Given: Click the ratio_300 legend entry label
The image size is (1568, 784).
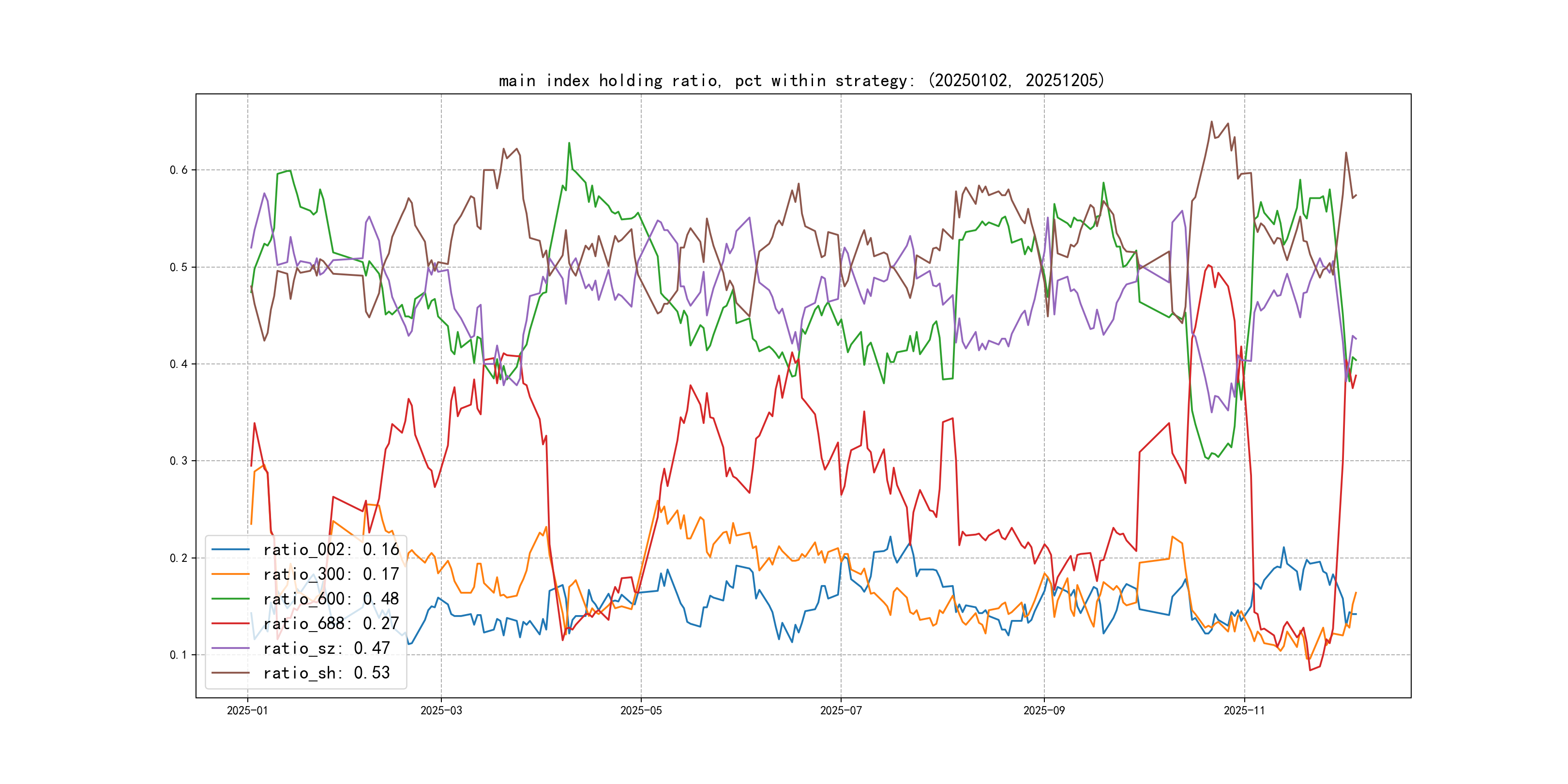Looking at the screenshot, I should tap(331, 574).
